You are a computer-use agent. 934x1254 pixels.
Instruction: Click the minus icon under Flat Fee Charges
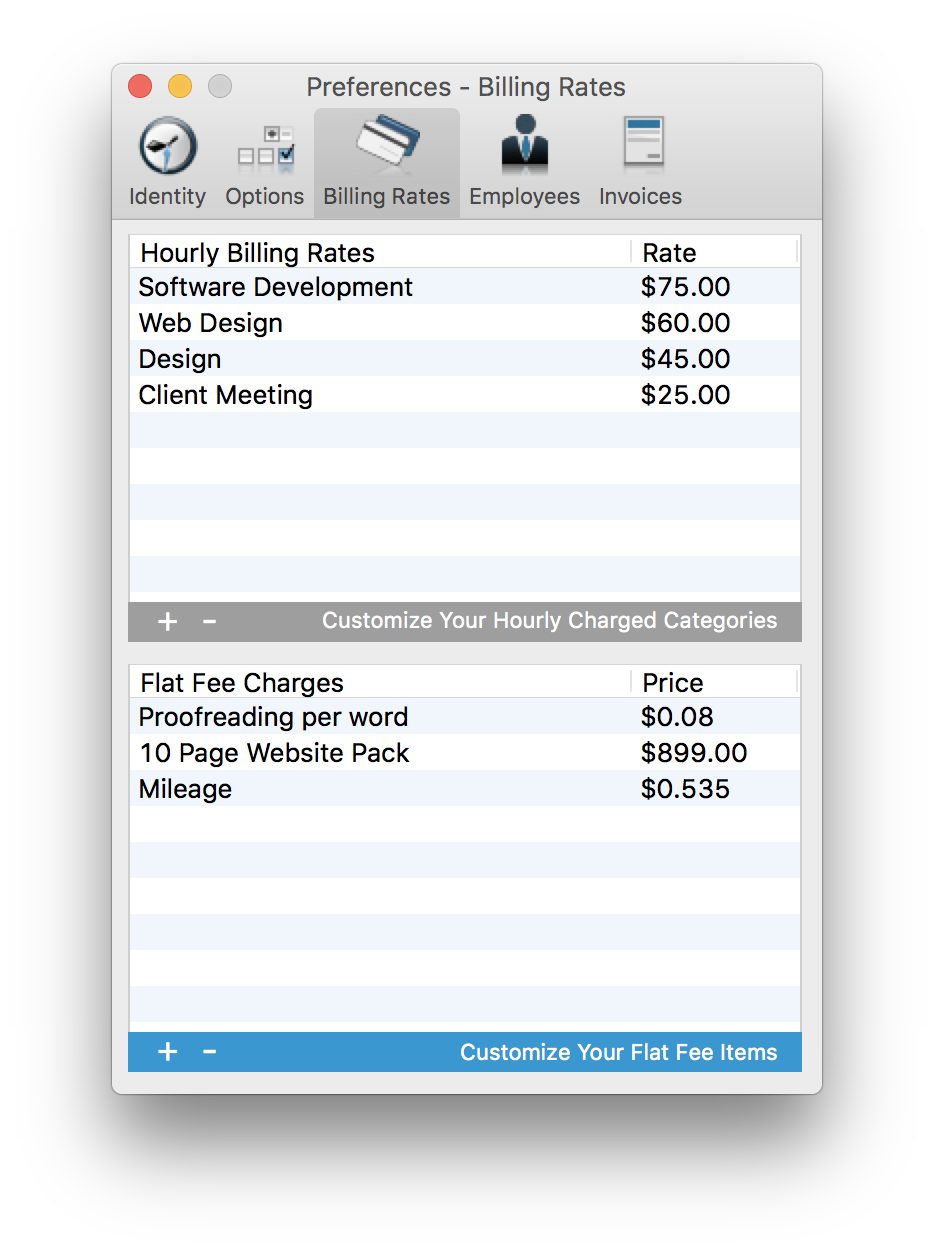pyautogui.click(x=209, y=1051)
